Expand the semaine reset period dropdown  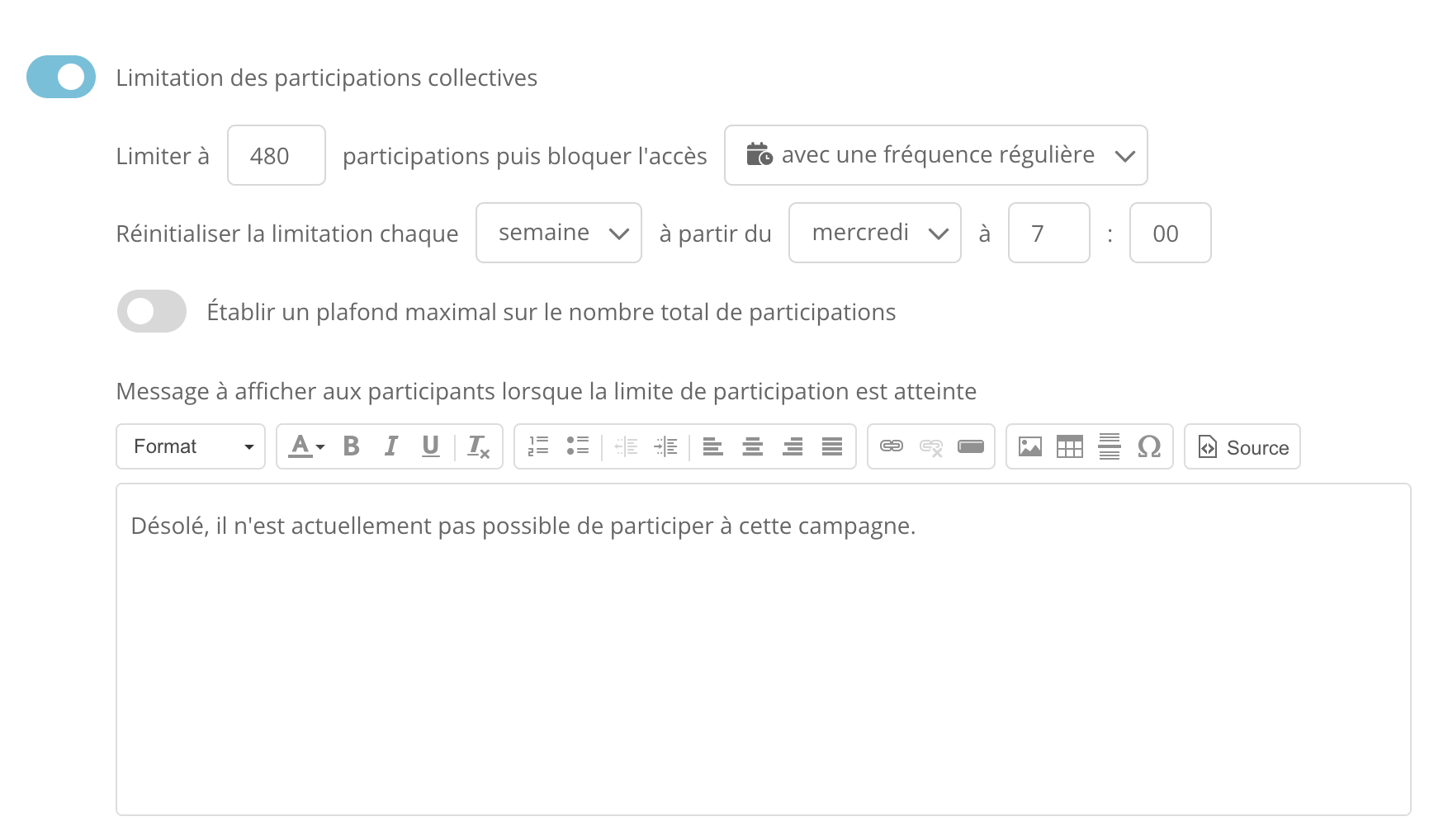558,233
